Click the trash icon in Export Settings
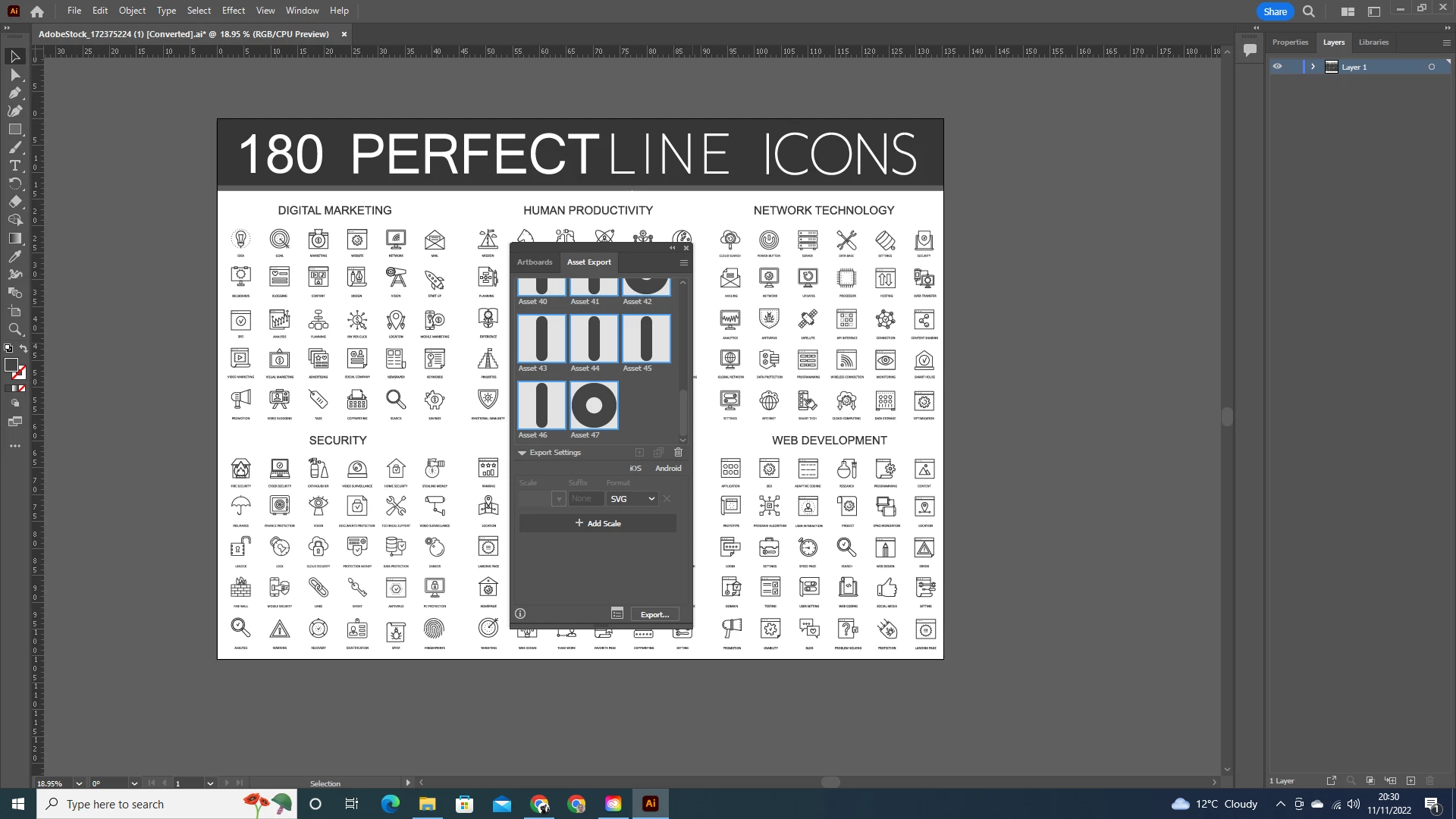 [678, 452]
